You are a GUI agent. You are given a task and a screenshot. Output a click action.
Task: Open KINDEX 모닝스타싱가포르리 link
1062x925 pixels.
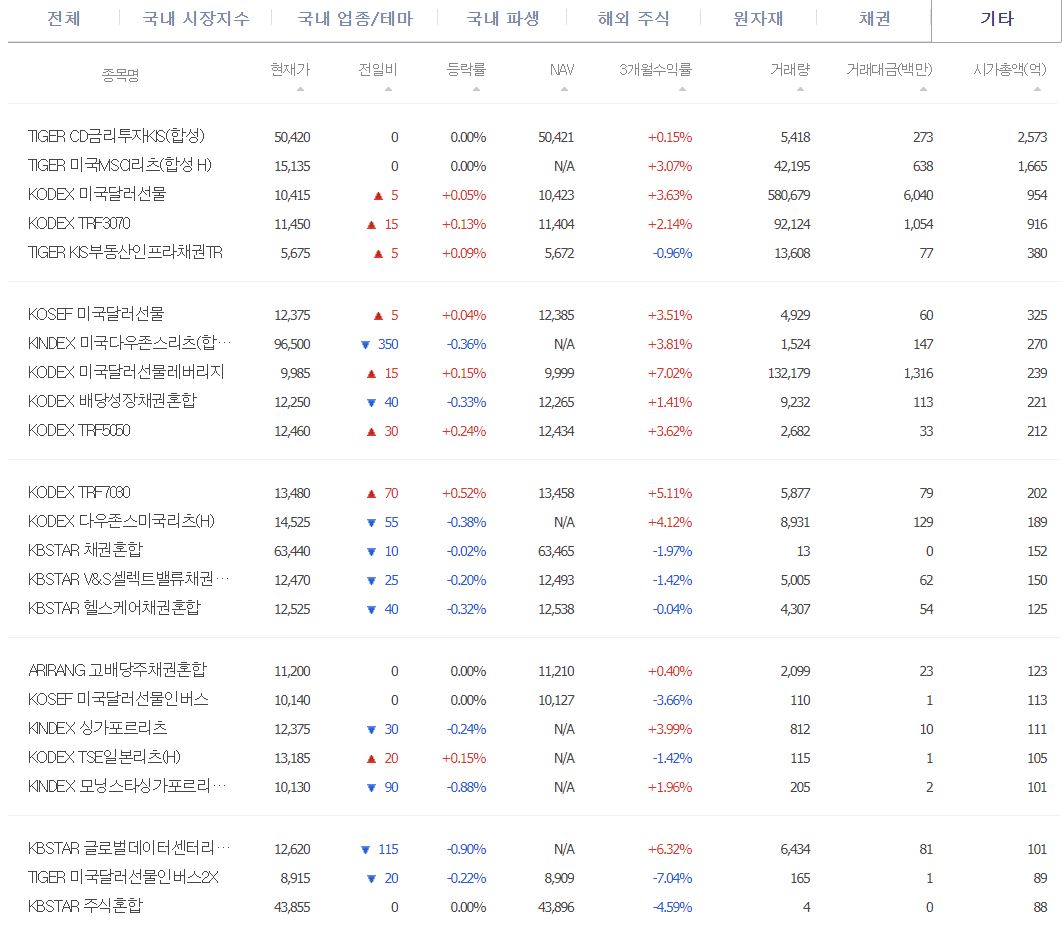pyautogui.click(x=127, y=788)
